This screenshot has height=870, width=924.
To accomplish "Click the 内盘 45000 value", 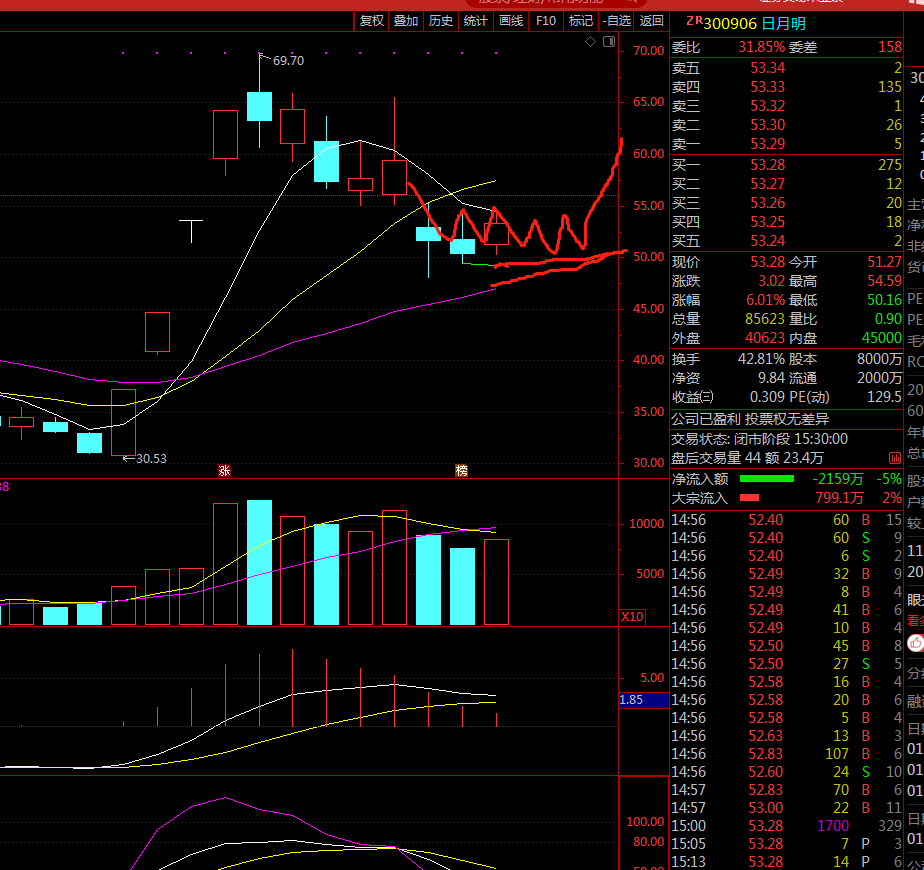I will (x=882, y=338).
